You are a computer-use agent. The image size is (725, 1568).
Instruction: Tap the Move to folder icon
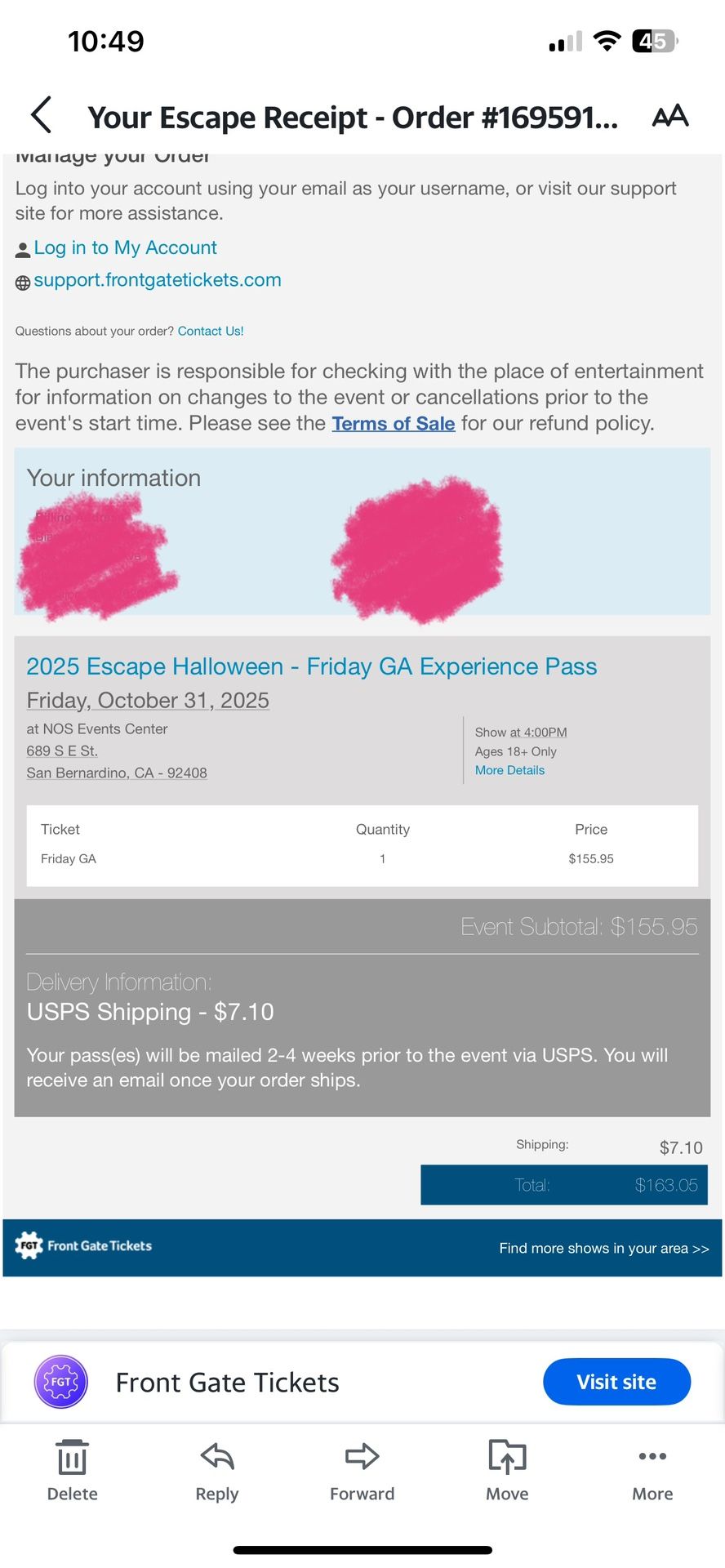point(507,1457)
